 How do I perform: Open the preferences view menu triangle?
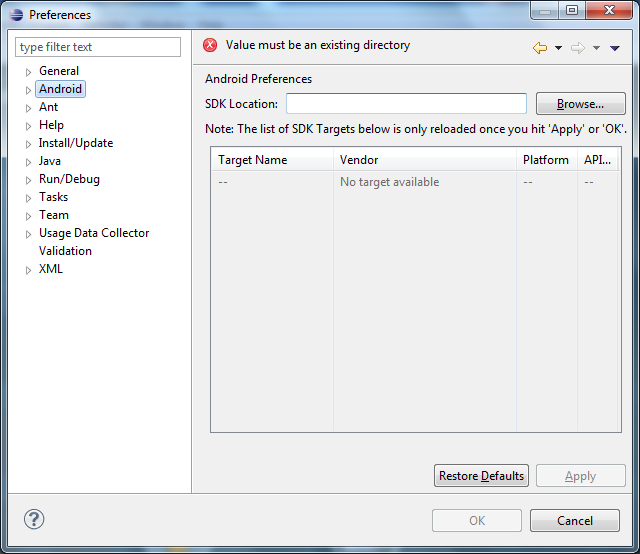[615, 48]
